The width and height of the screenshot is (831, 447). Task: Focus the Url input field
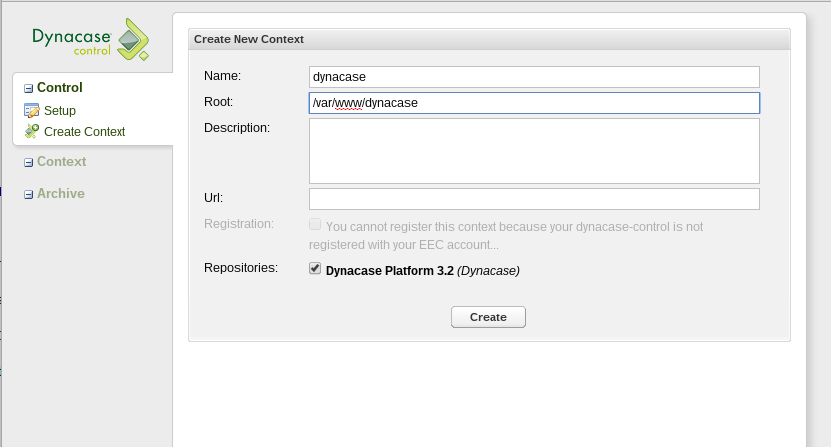(534, 199)
